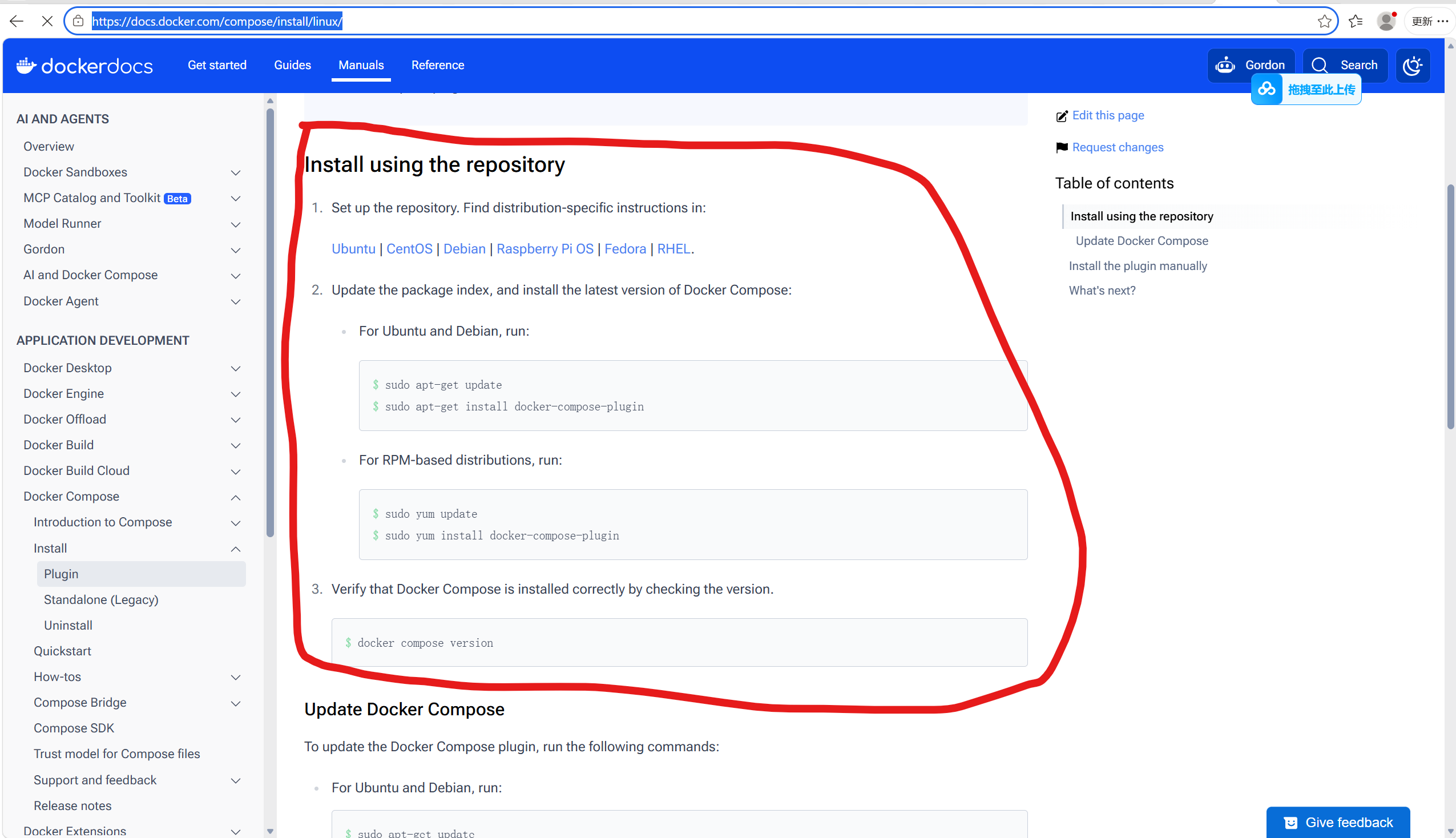Open the Gordon AI assistant
Screen dimensions: 1456x838
coord(1251,65)
